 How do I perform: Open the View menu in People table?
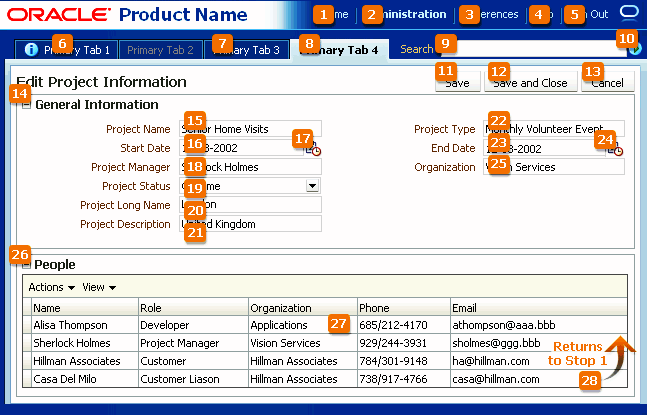click(99, 287)
